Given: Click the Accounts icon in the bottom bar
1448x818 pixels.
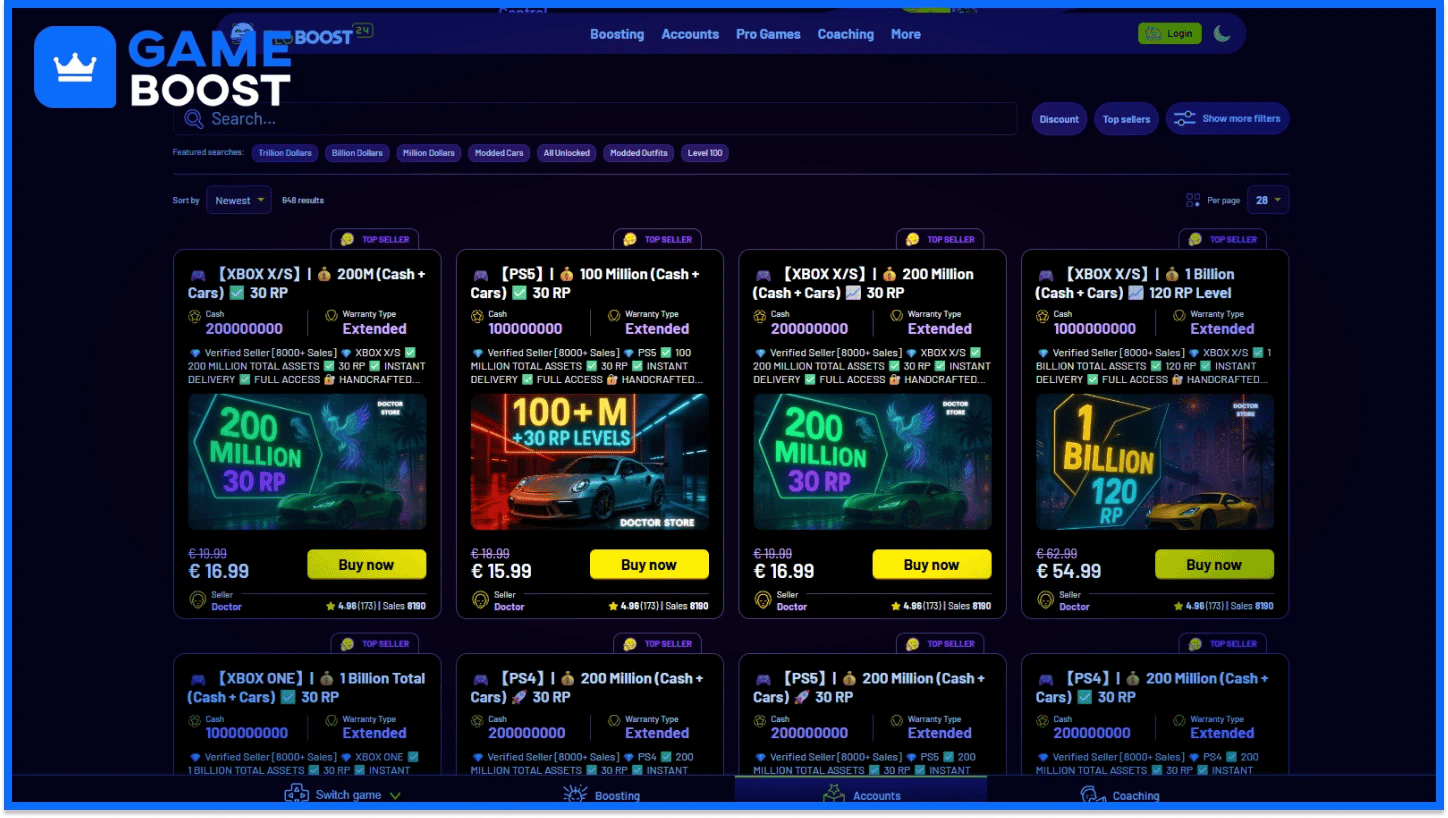Looking at the screenshot, I should click(834, 795).
